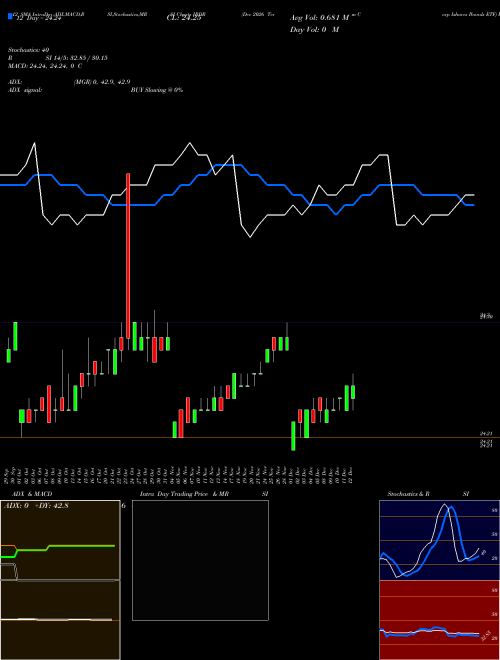The width and height of the screenshot is (500, 660).
Task: Click the 'SI 14/5: 32.85 / 39.15' value
Action: pyautogui.click(x=76, y=58)
